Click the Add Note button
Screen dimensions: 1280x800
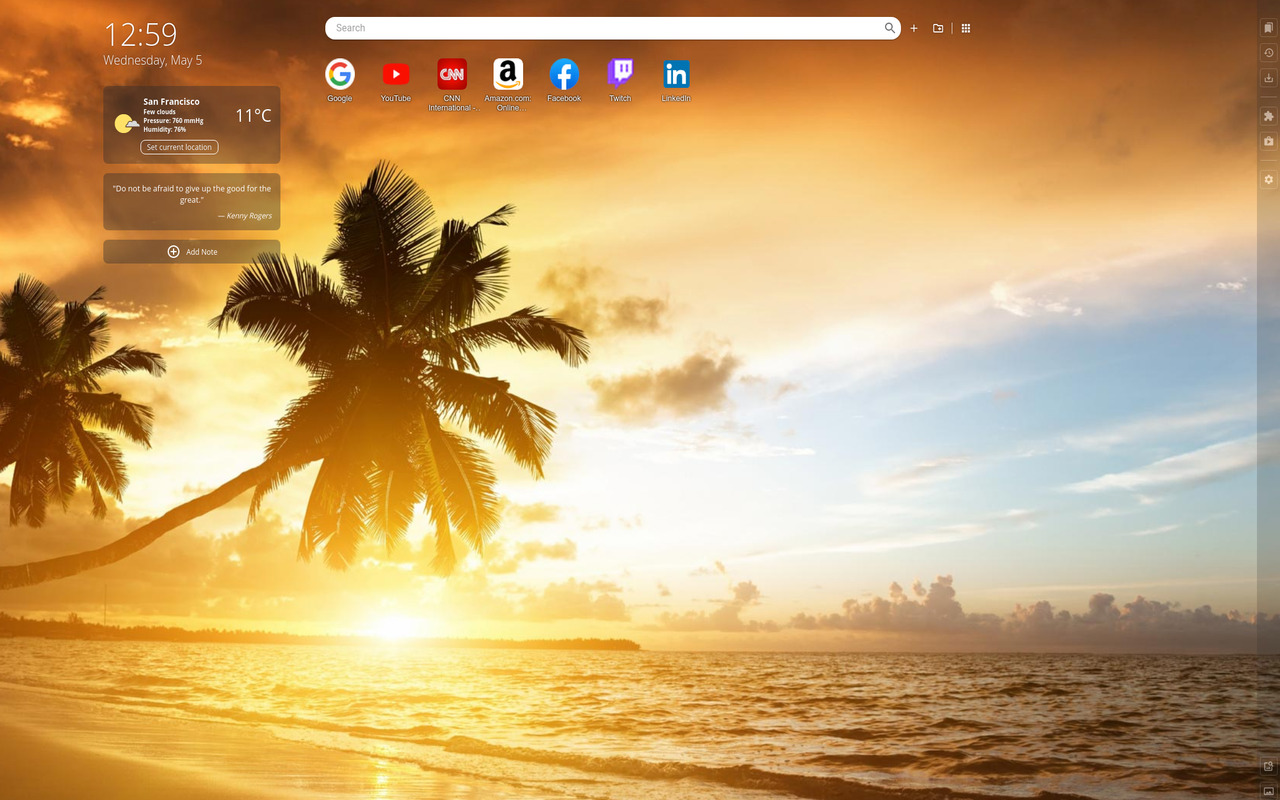pyautogui.click(x=191, y=251)
